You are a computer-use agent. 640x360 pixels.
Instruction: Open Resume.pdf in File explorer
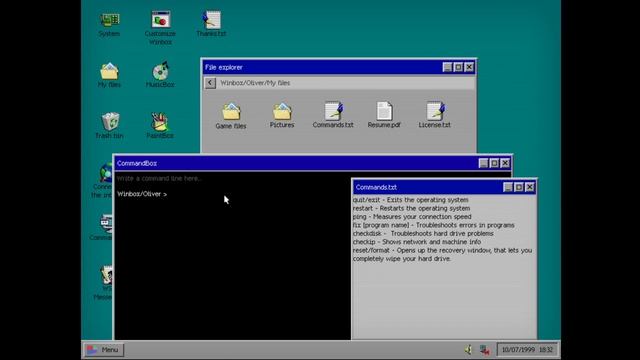384,115
